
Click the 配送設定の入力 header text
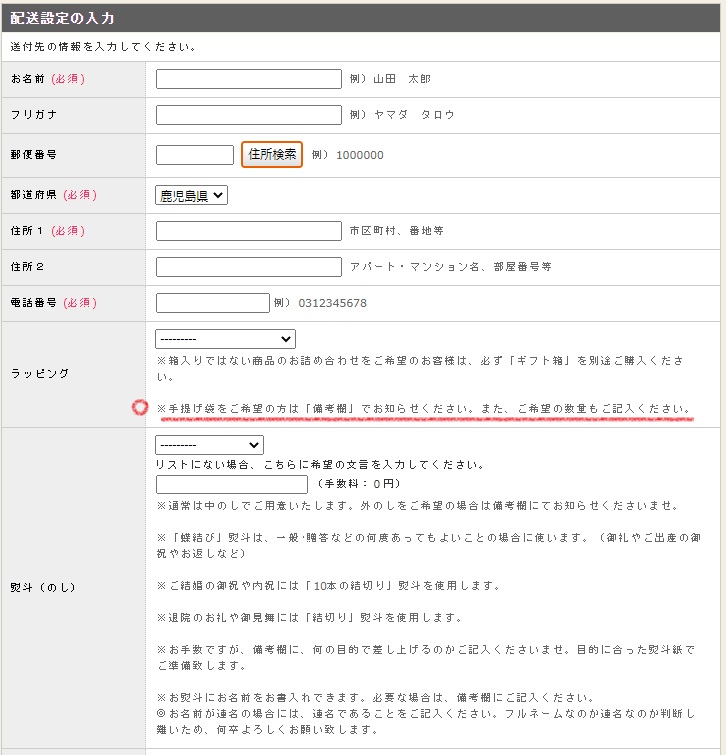coord(62,18)
